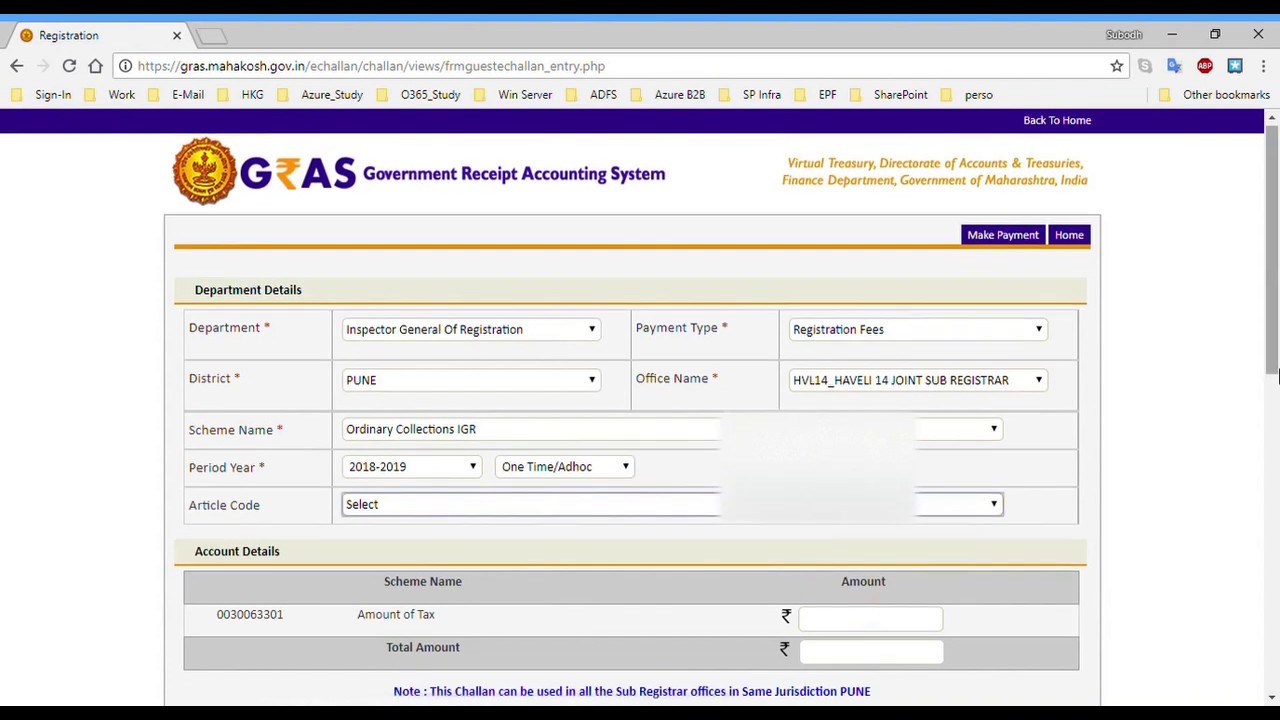Click the Home button
Viewport: 1280px width, 720px height.
pyautogui.click(x=1069, y=235)
